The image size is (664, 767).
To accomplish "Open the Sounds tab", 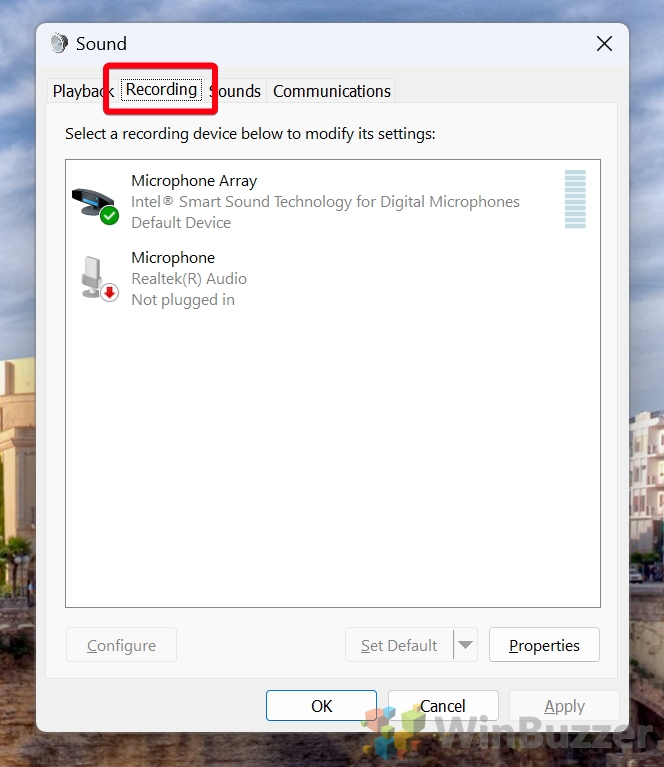I will coord(235,91).
